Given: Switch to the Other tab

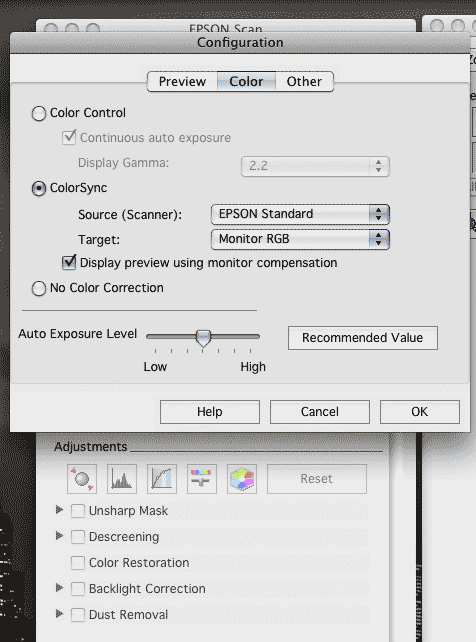Looking at the screenshot, I should [x=304, y=81].
